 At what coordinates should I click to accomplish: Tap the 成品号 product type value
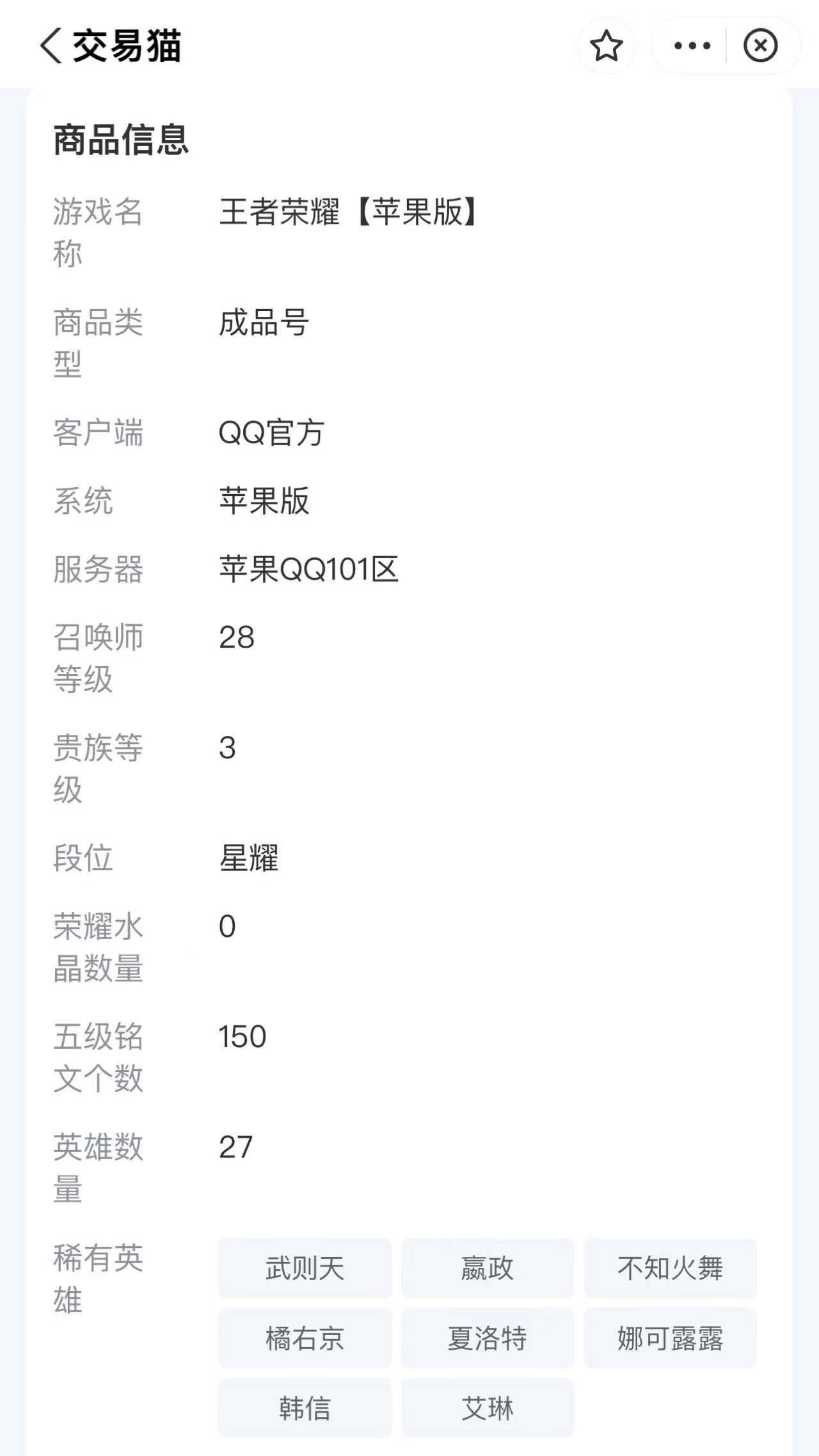coord(264,323)
